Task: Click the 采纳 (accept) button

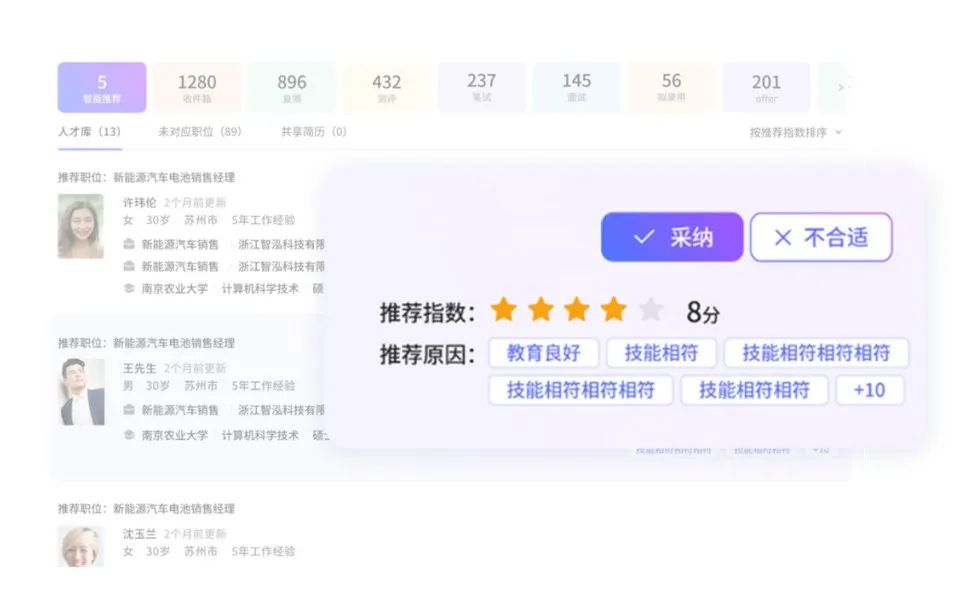Action: pyautogui.click(x=671, y=237)
